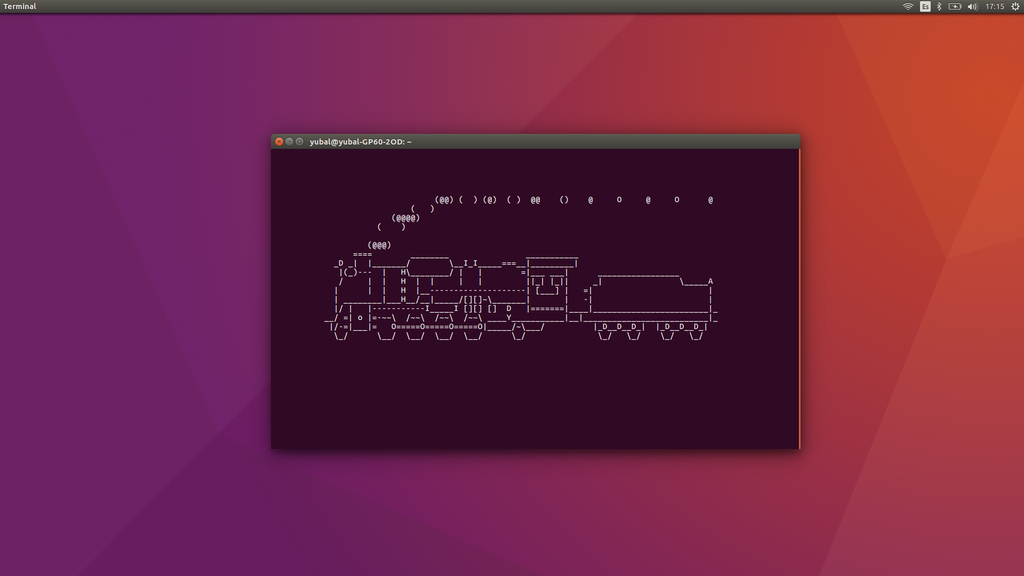The image size is (1024, 576).
Task: Click the terminal title yubal@yubal-GP60-2OD
Action: (x=360, y=142)
